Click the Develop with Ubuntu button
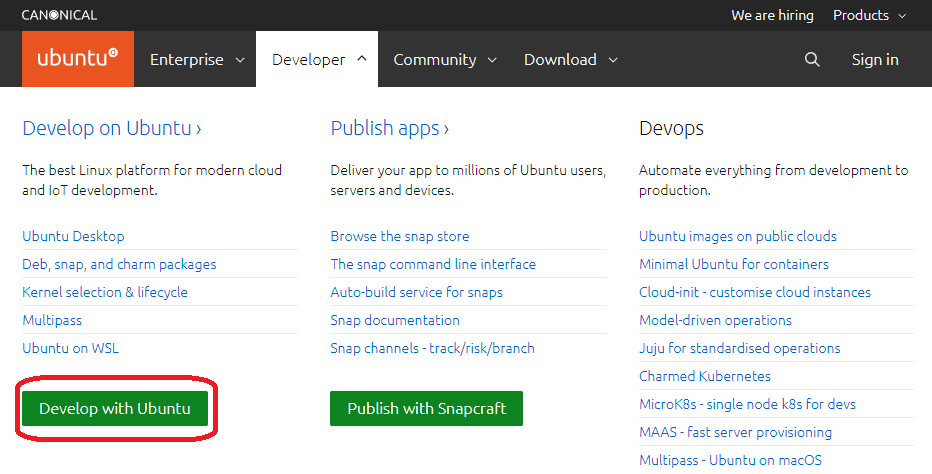Screen dimensions: 932x474 coord(115,409)
